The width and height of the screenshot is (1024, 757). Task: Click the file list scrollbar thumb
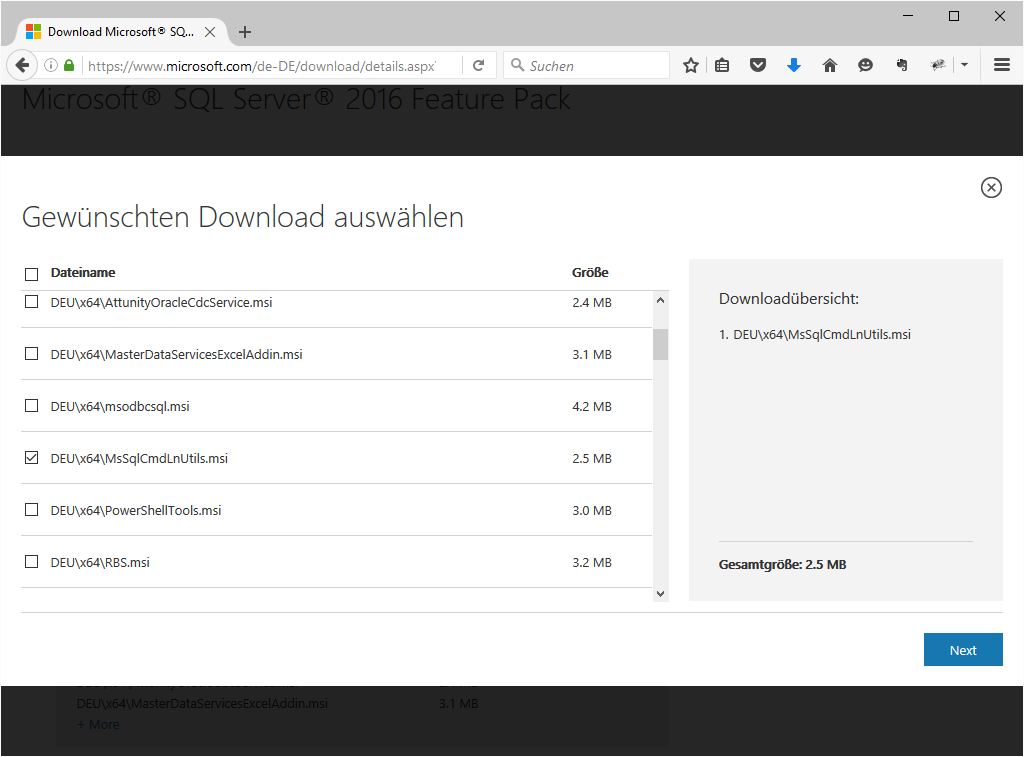click(660, 344)
